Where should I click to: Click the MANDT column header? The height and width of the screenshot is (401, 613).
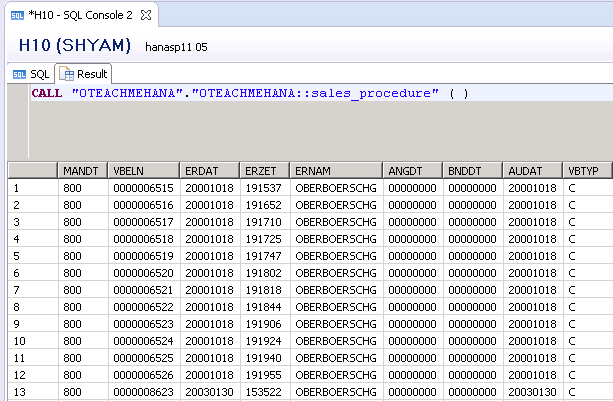click(x=82, y=171)
